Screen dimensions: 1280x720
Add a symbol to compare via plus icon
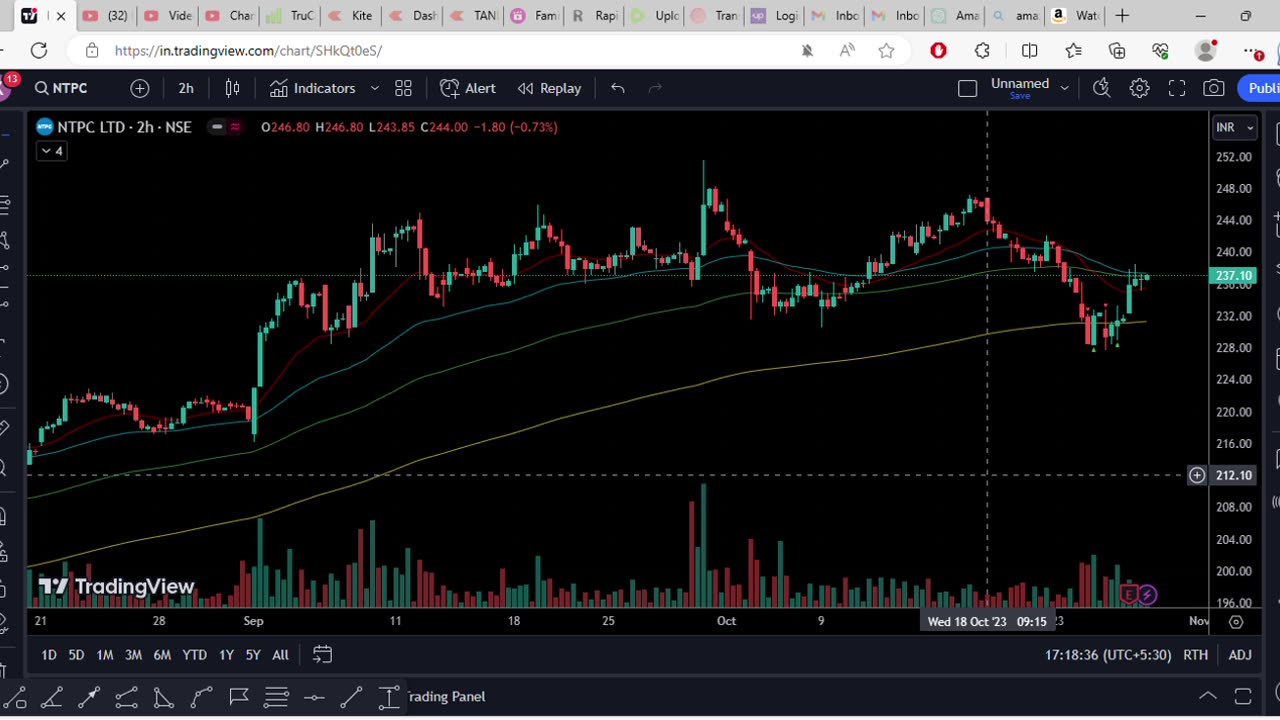tap(140, 88)
